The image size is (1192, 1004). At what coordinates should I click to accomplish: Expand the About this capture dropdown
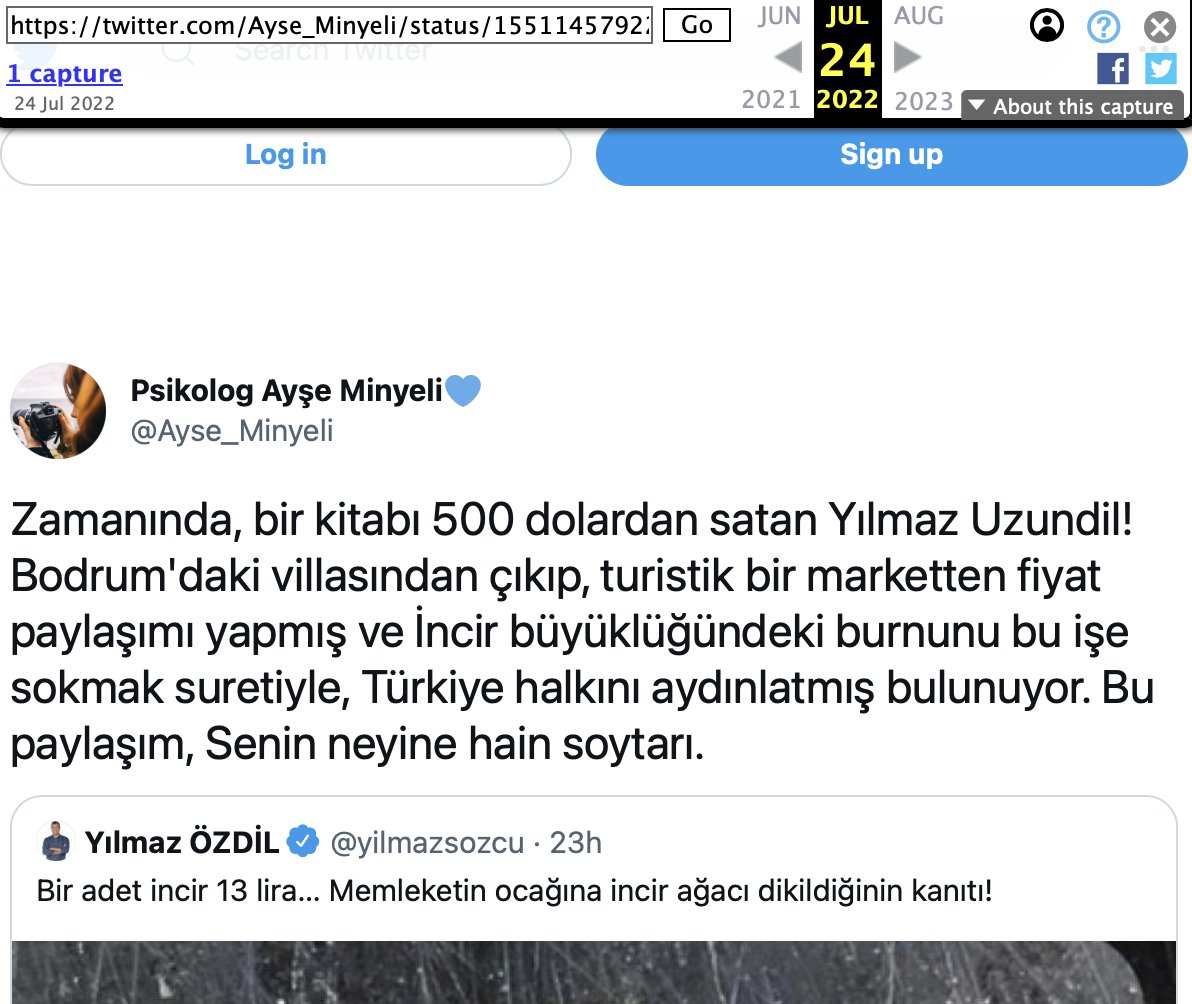1072,106
